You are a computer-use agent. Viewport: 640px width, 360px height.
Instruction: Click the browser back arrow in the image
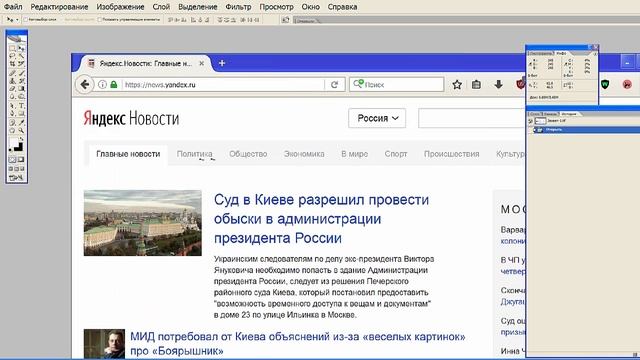pyautogui.click(x=85, y=84)
